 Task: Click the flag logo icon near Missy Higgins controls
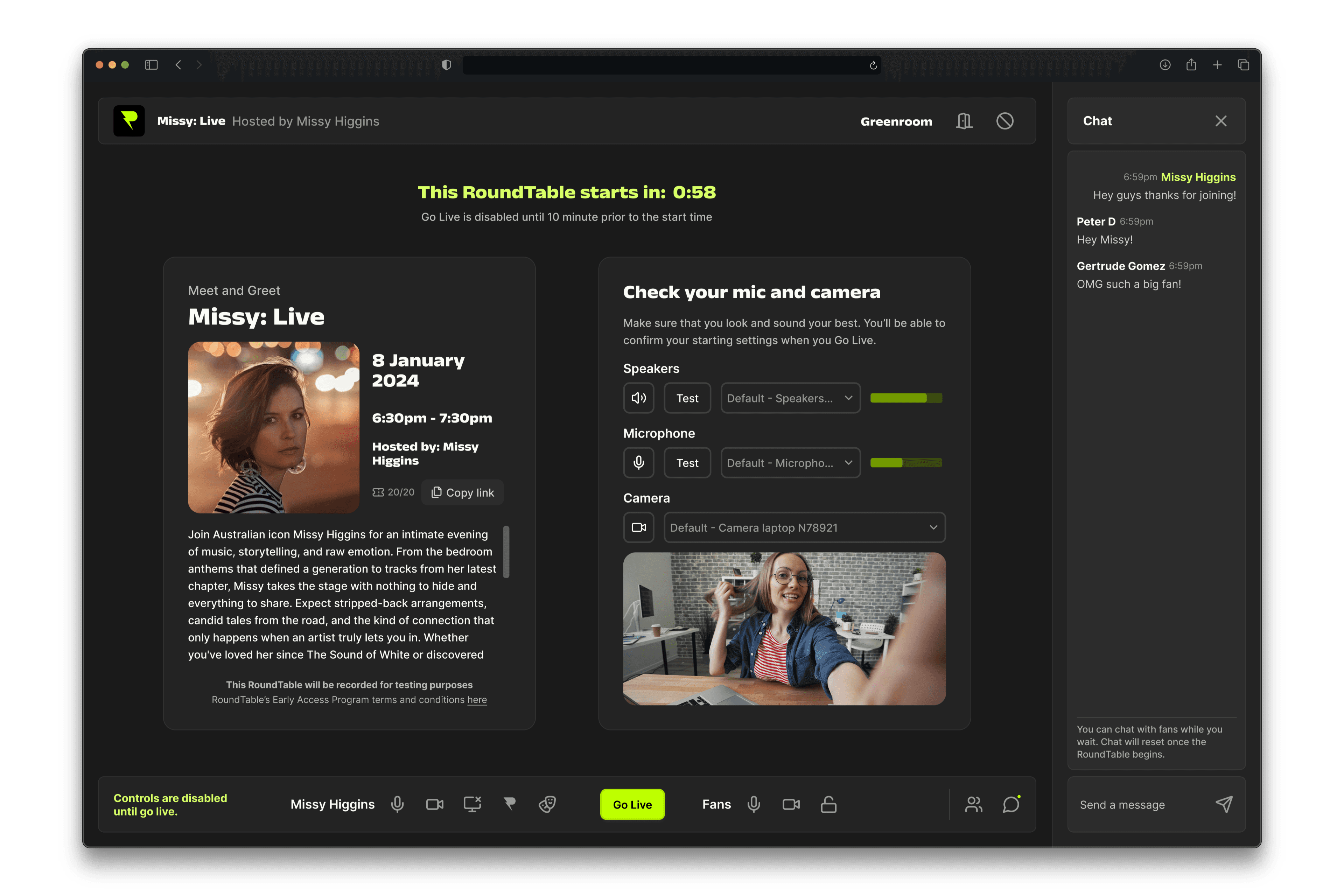click(510, 804)
